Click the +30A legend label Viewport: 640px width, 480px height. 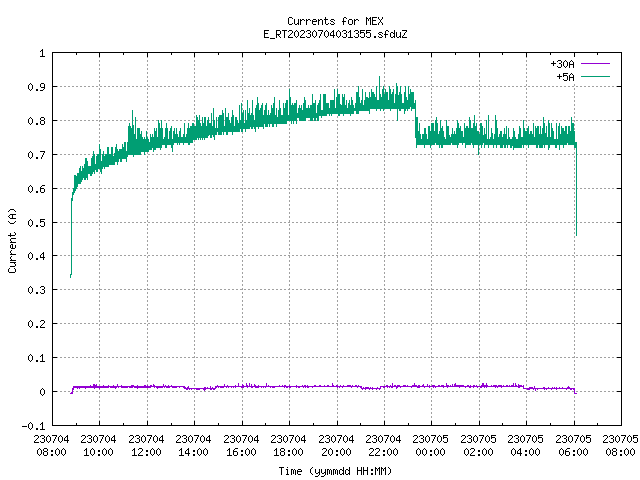tap(562, 64)
